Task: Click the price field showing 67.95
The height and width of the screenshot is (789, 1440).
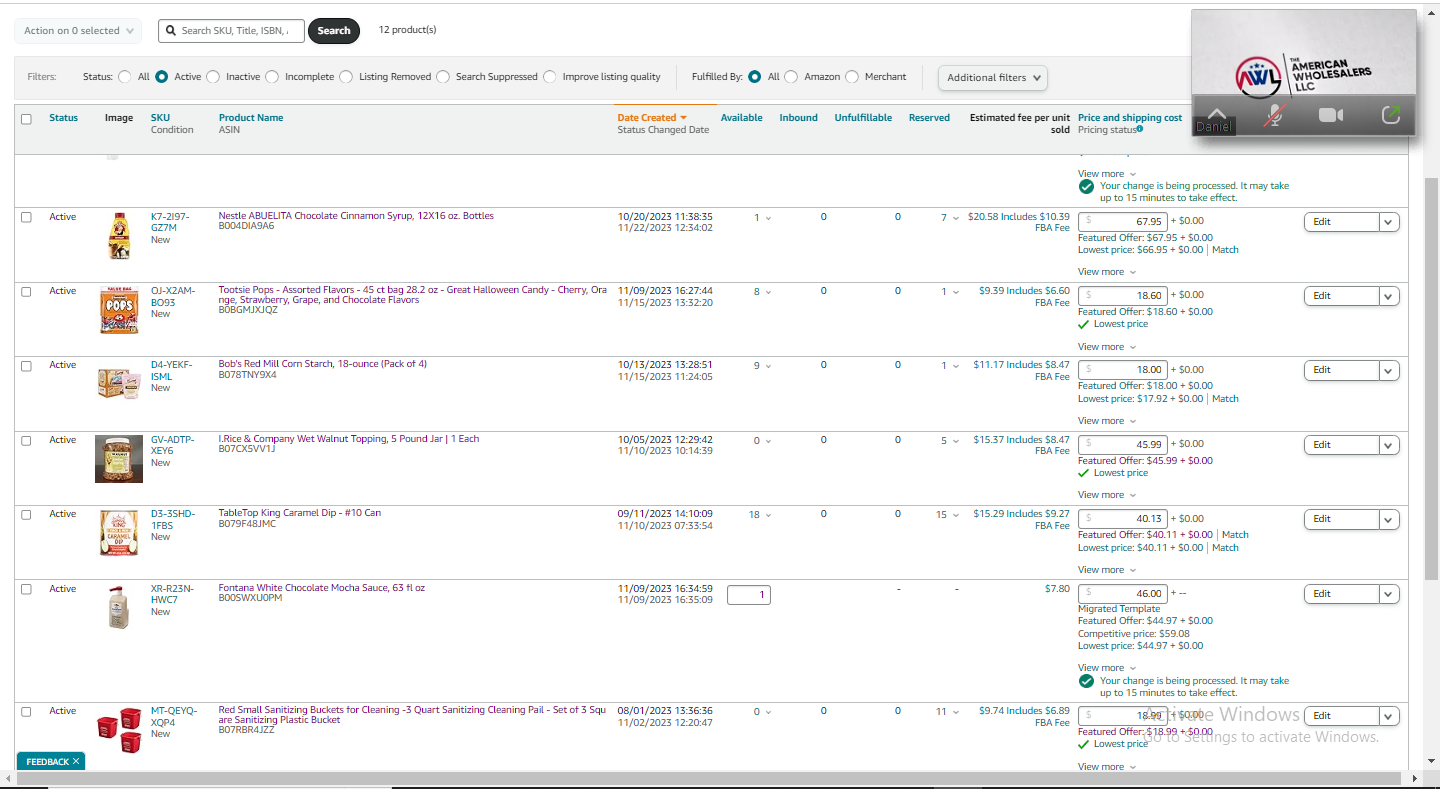Action: pyautogui.click(x=1123, y=221)
